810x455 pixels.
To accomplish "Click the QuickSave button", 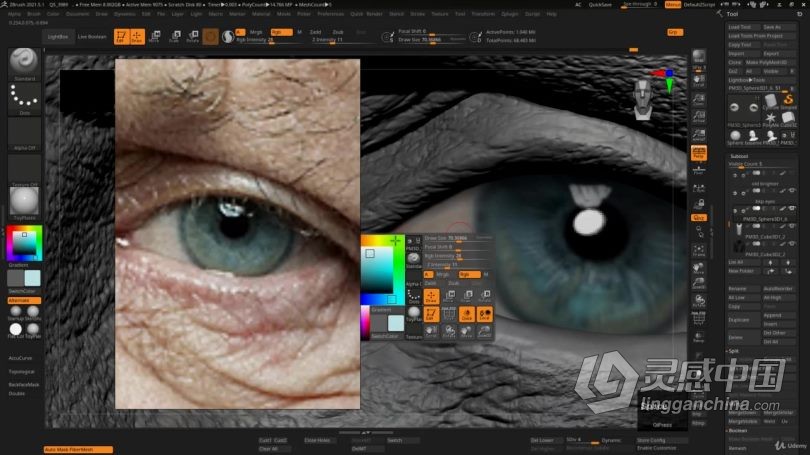I will click(x=600, y=5).
